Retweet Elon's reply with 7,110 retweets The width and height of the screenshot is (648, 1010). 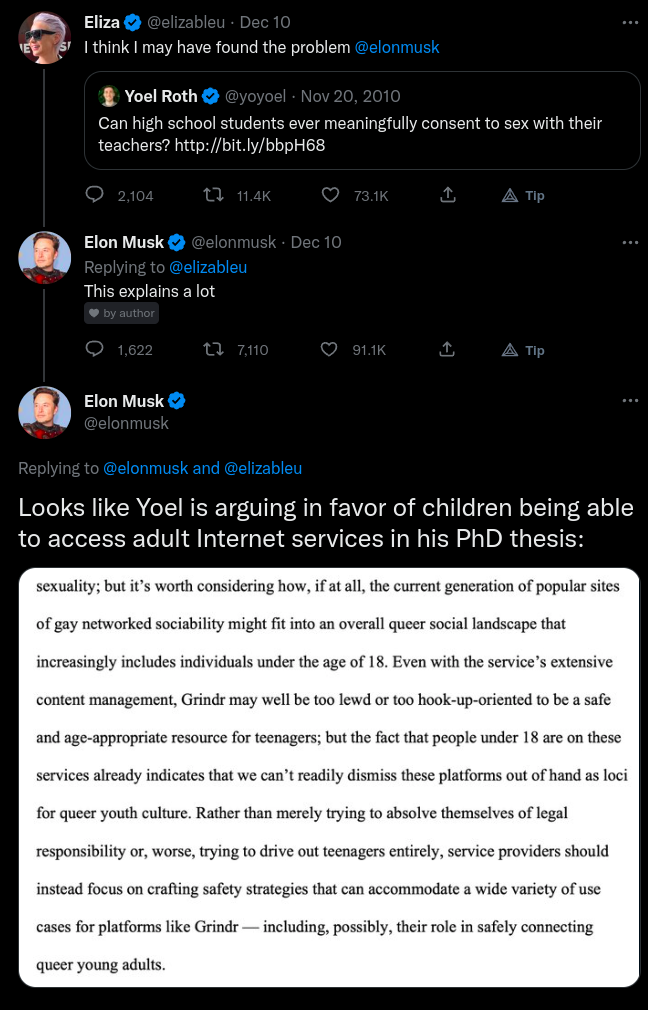tap(213, 349)
